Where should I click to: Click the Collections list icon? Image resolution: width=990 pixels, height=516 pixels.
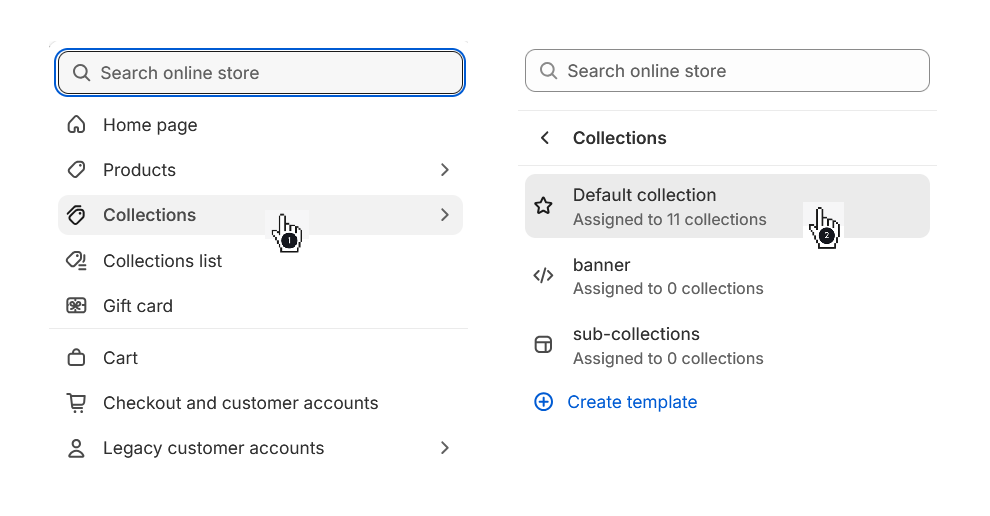76,260
